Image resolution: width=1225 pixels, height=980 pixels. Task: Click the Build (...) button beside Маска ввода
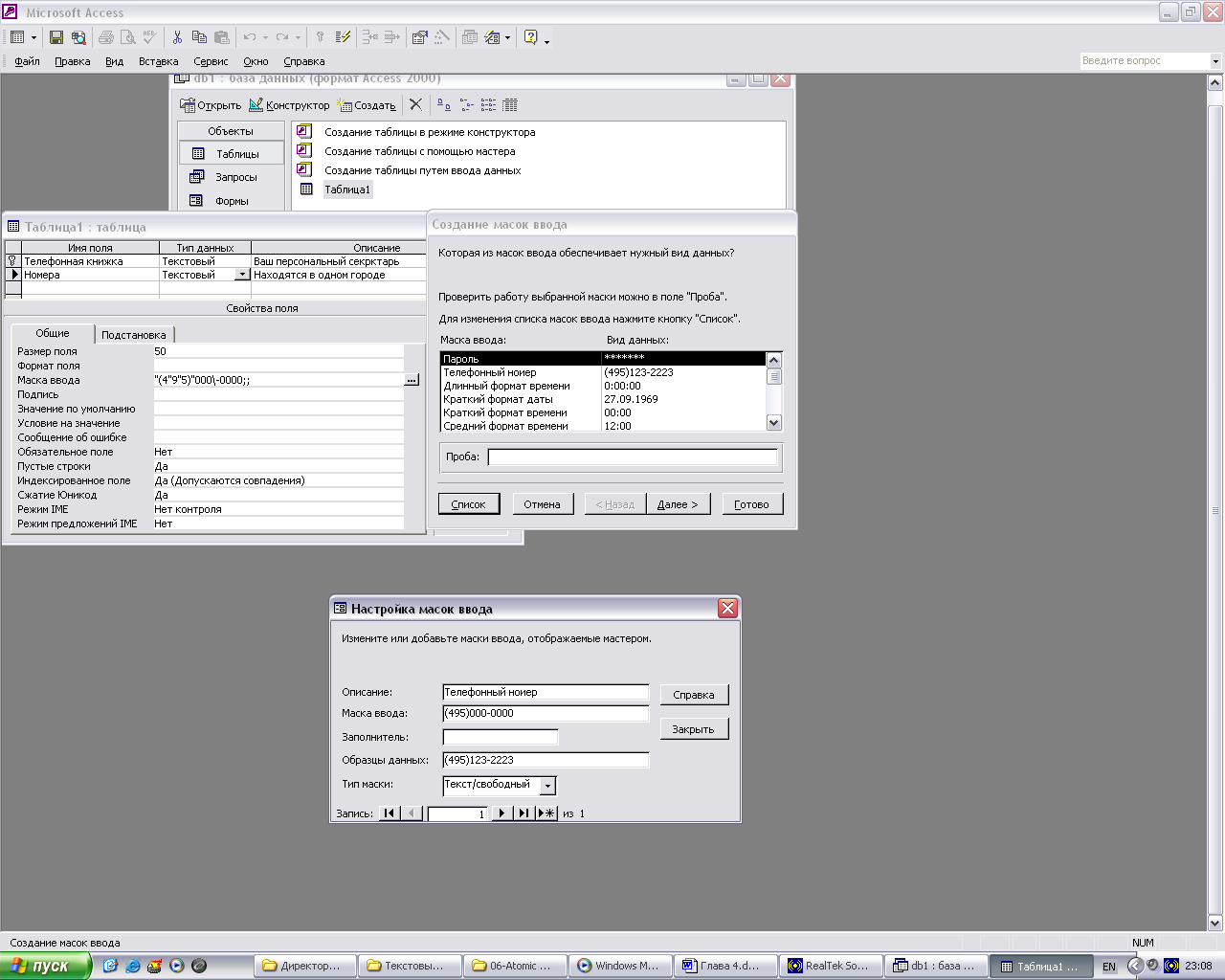(412, 380)
